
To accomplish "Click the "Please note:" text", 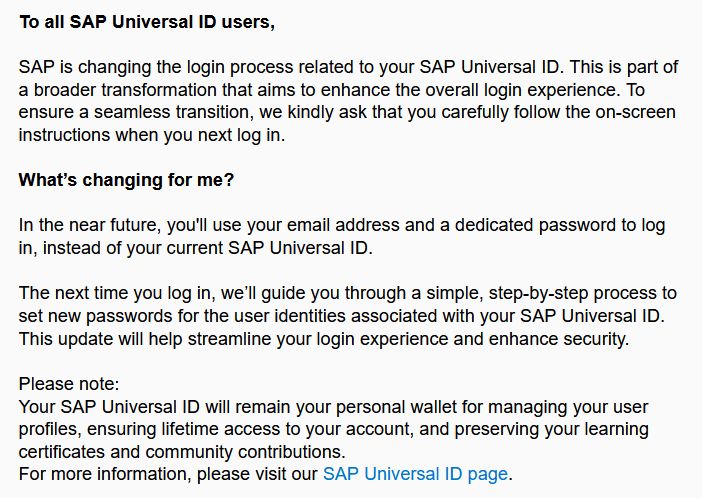I will coord(69,383).
